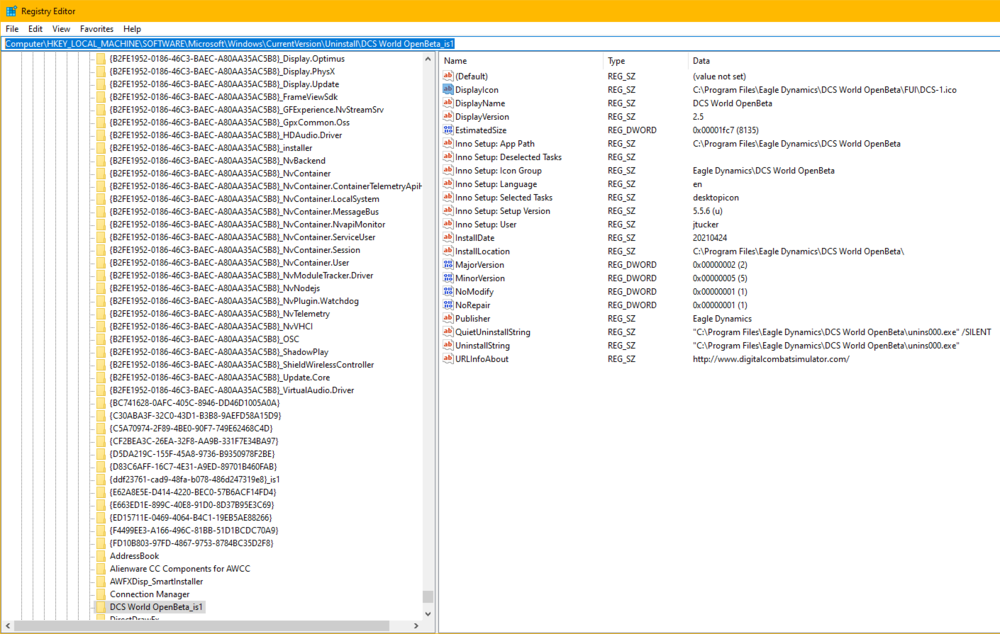Click the '5.5.6 (u)' setup version data
This screenshot has height=634, width=1000.
coord(708,210)
